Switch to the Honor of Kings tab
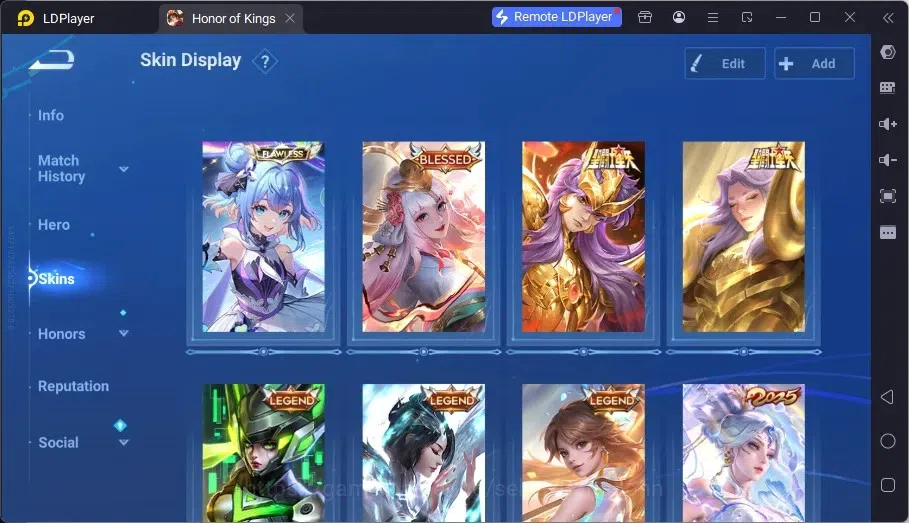 (x=232, y=19)
